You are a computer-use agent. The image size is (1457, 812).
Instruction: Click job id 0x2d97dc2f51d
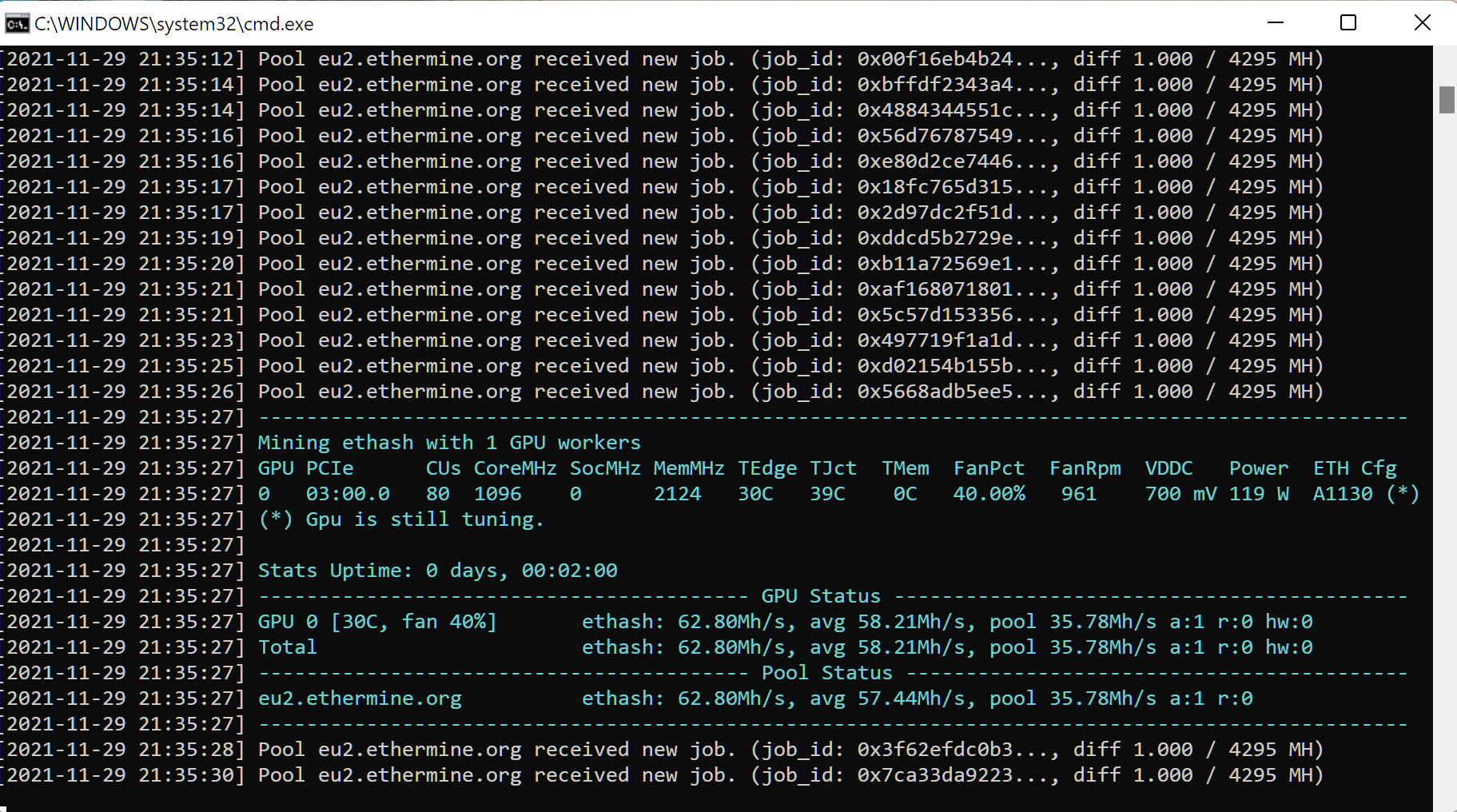click(x=935, y=213)
